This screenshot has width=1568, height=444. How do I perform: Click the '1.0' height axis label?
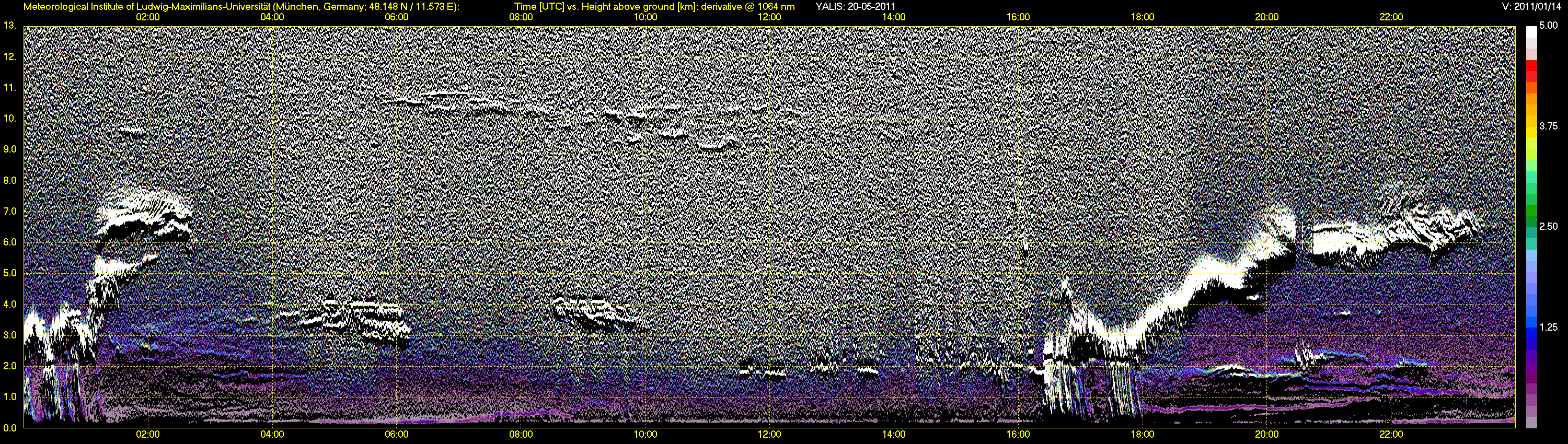[10, 397]
